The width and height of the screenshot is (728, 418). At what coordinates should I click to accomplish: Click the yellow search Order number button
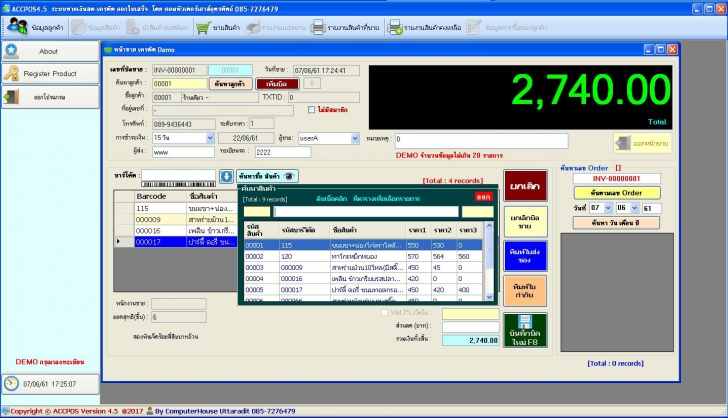(617, 193)
